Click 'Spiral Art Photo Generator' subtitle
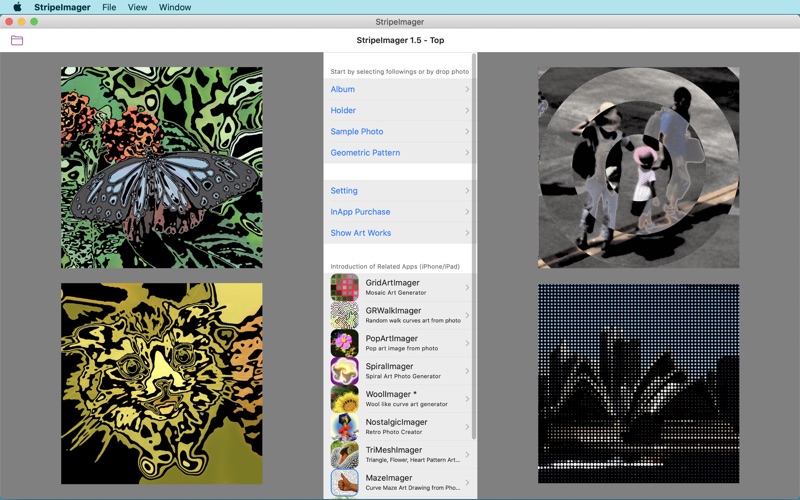Image resolution: width=800 pixels, height=500 pixels. [x=403, y=377]
